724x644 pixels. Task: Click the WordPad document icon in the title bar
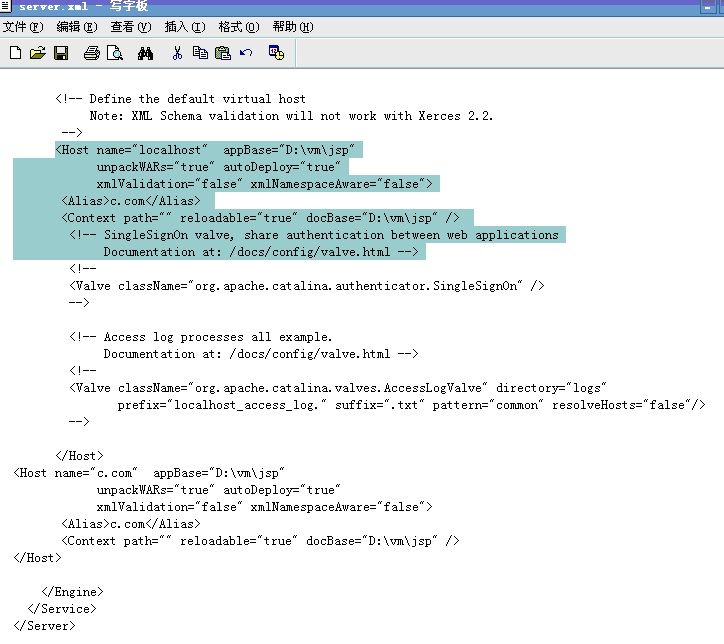[x=6, y=6]
